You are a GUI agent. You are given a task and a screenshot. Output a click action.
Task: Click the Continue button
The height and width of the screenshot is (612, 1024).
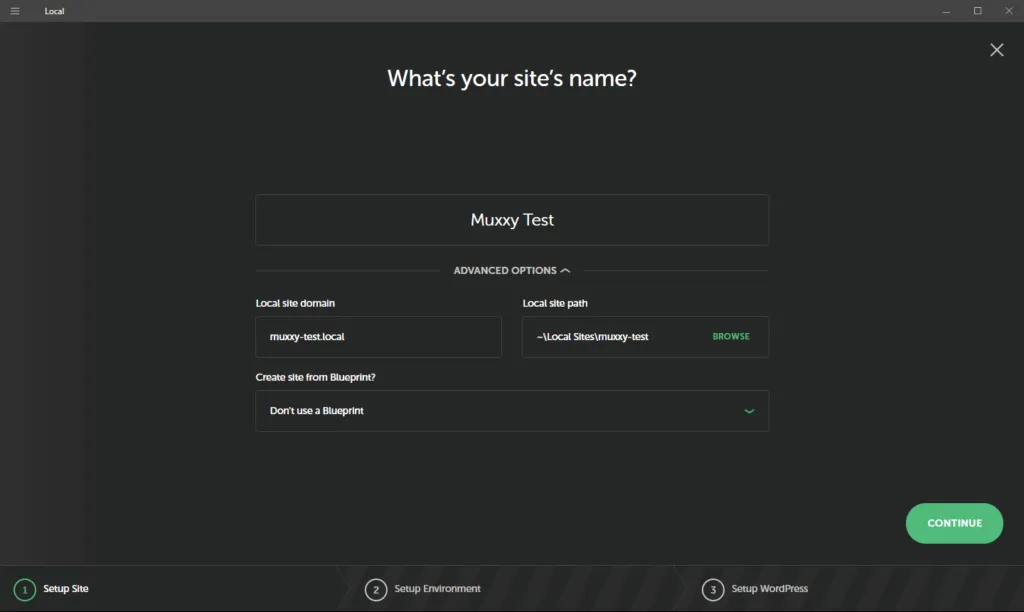click(x=954, y=523)
